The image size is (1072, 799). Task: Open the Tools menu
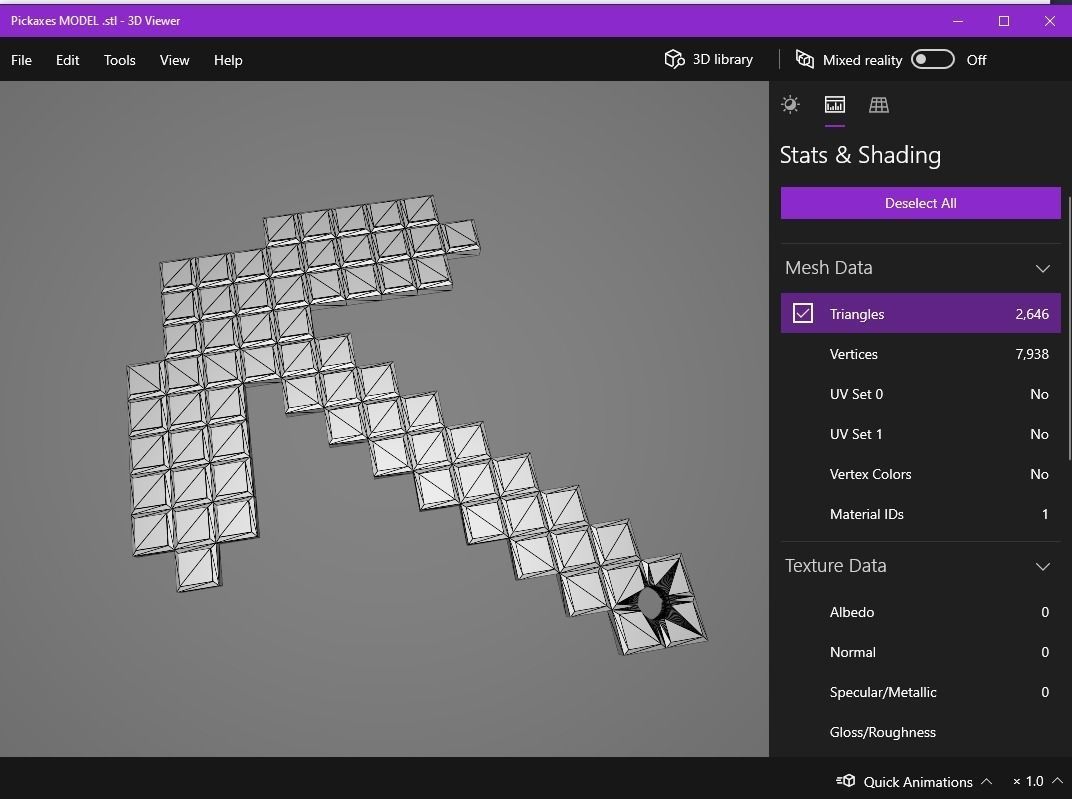(119, 60)
